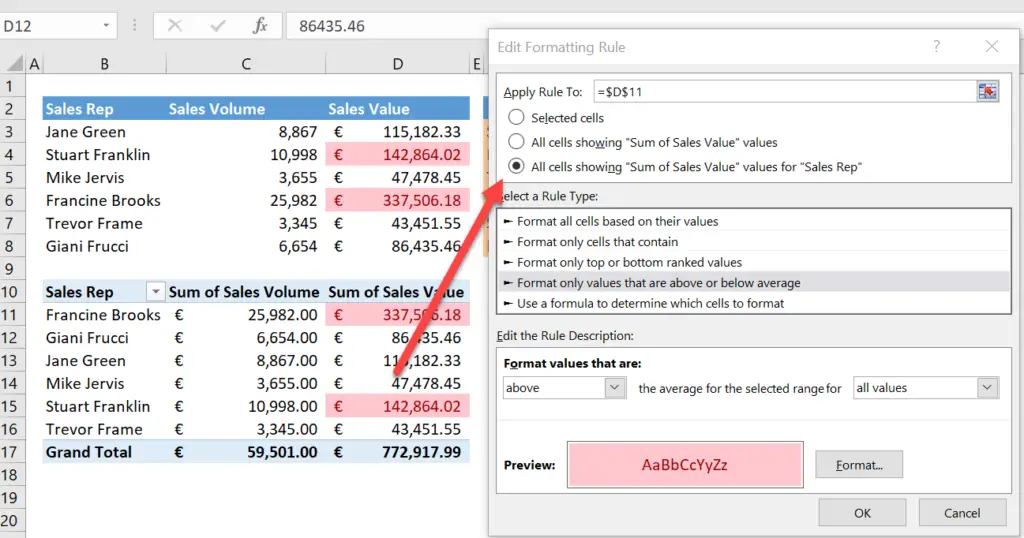Open the "all values" dropdown
Screen dimensions: 1024x538
point(987,388)
